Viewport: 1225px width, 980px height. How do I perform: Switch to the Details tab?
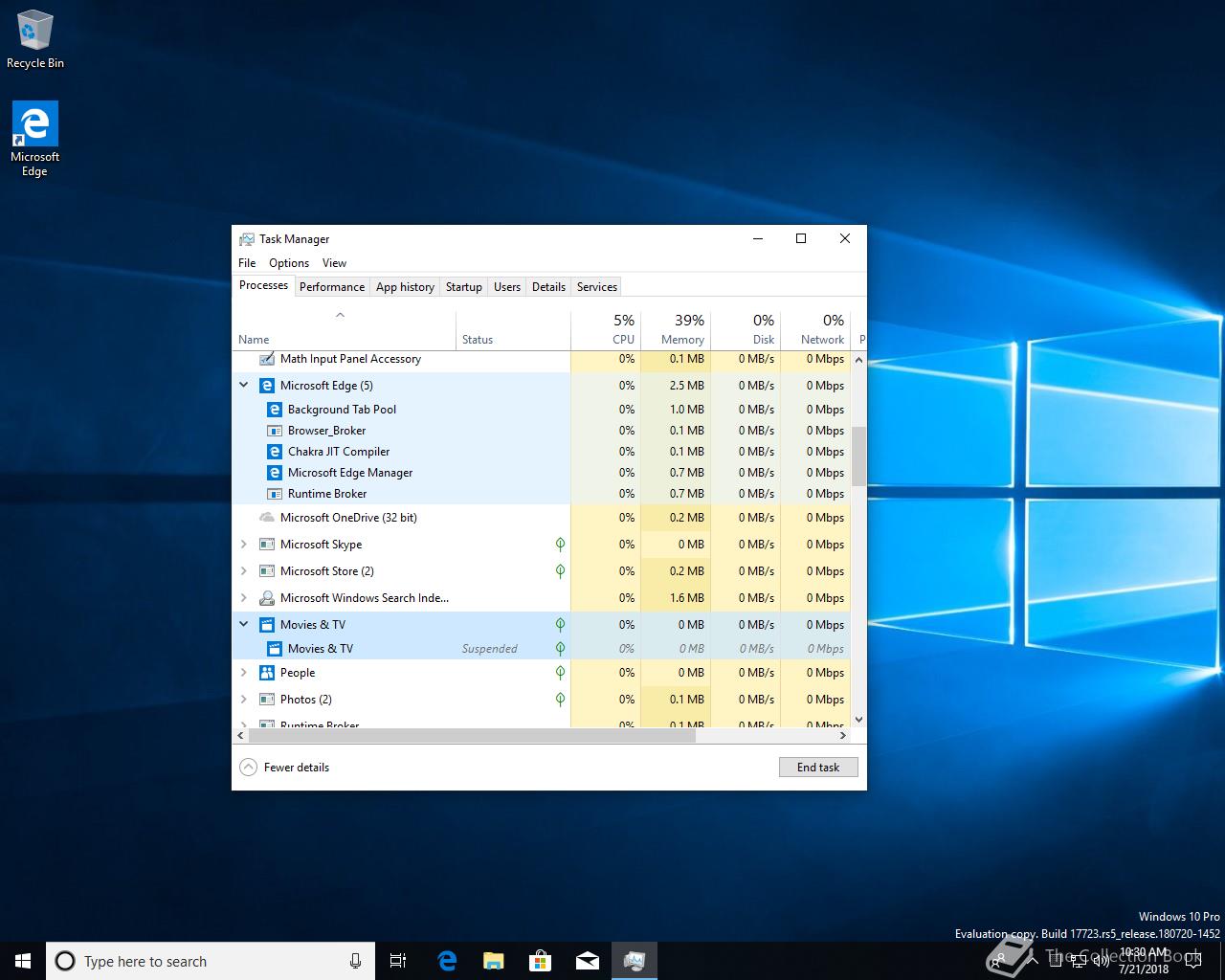click(x=548, y=287)
